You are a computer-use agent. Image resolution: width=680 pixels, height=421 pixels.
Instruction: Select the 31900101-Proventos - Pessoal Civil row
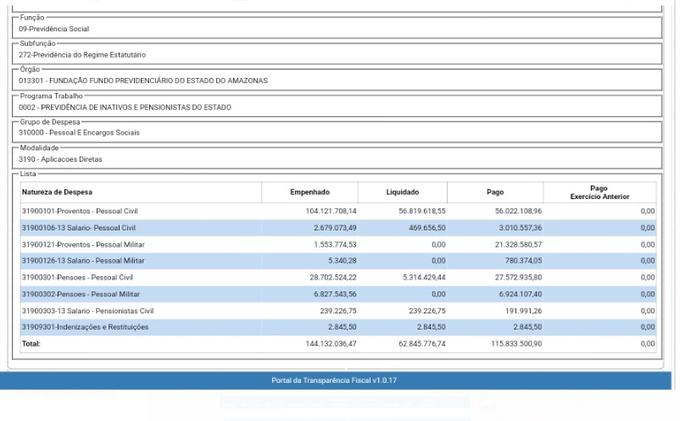(80, 211)
